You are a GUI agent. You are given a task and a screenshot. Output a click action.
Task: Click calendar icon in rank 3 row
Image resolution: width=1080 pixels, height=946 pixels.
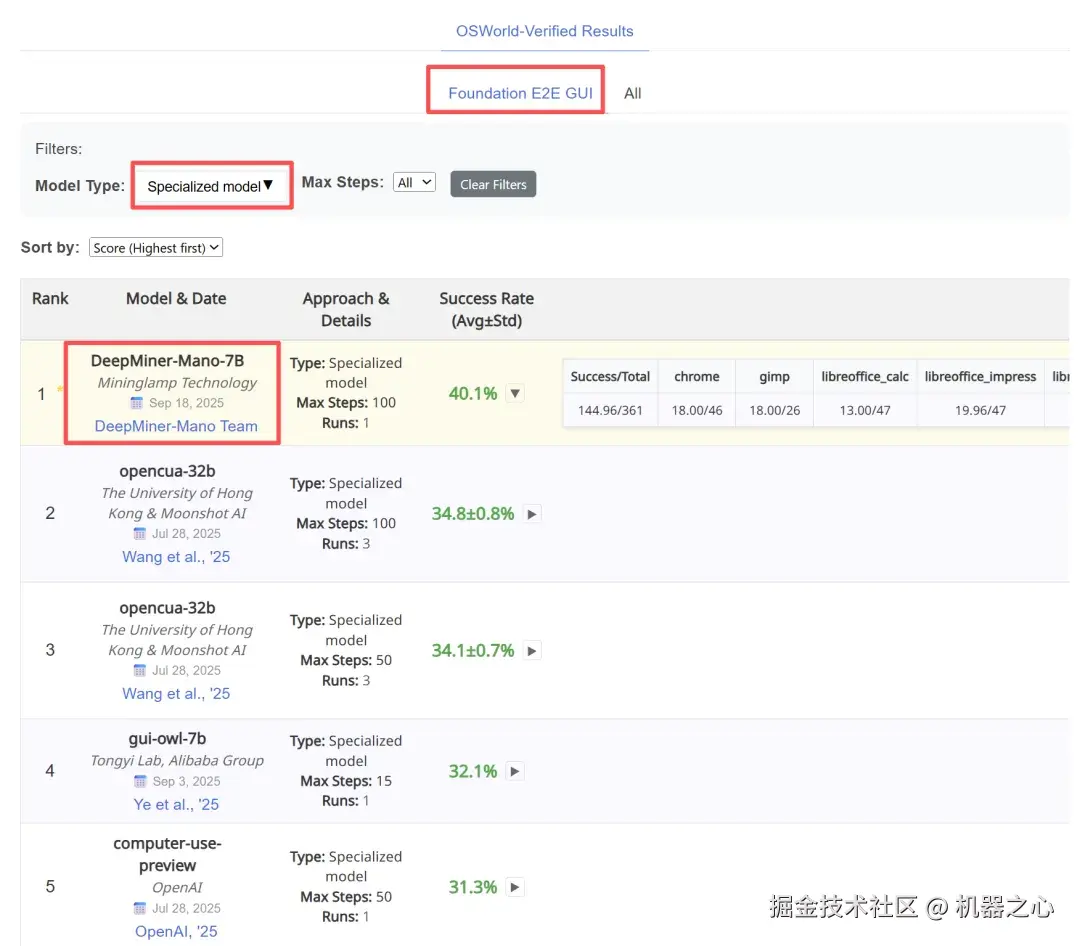coord(140,670)
